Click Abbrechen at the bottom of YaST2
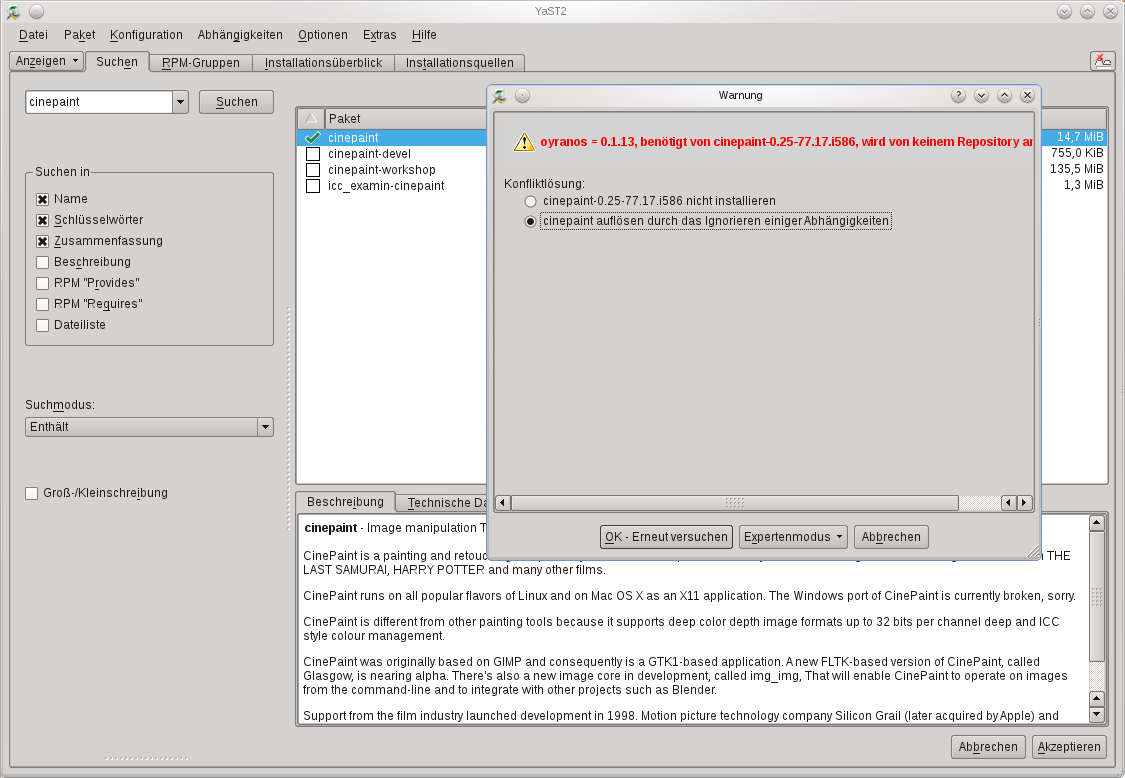Image resolution: width=1125 pixels, height=778 pixels. [988, 747]
